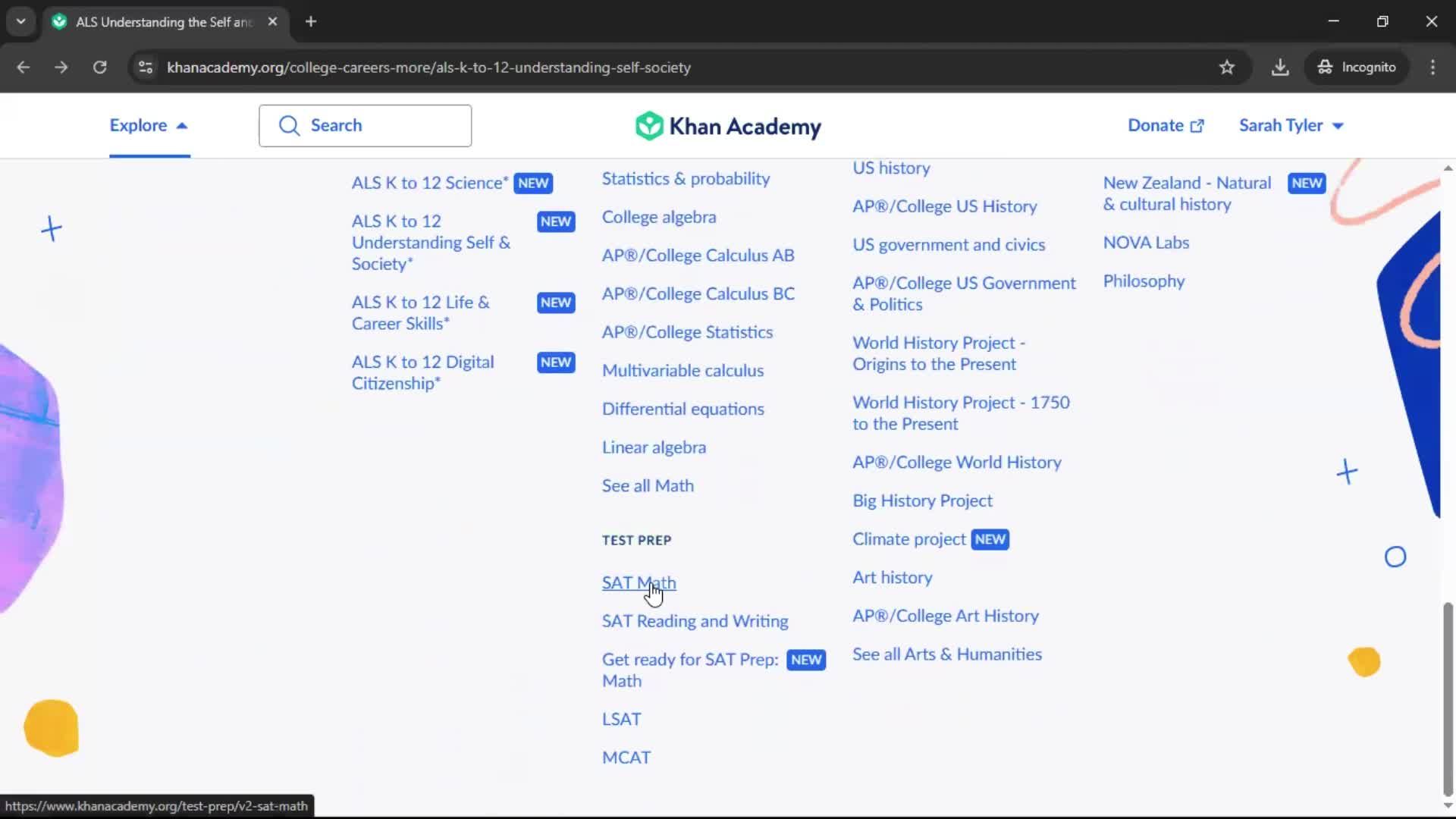Open AP®/College Calculus BC
The image size is (1456, 819).
click(x=698, y=294)
